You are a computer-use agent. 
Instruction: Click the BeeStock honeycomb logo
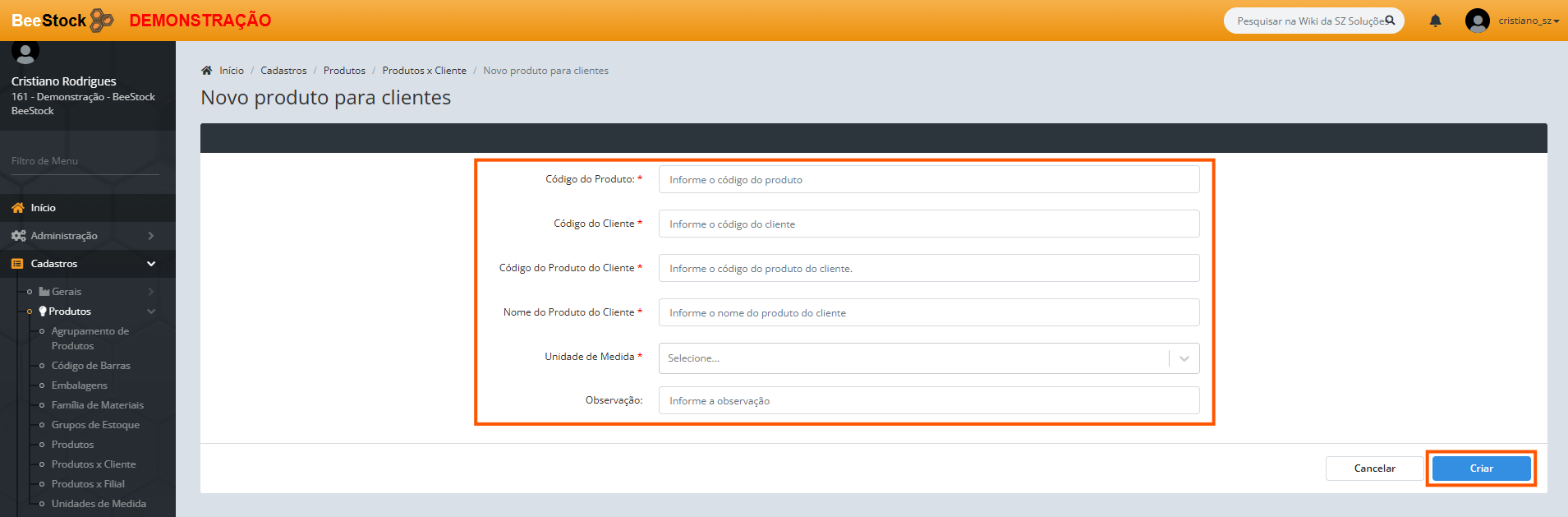point(102,20)
